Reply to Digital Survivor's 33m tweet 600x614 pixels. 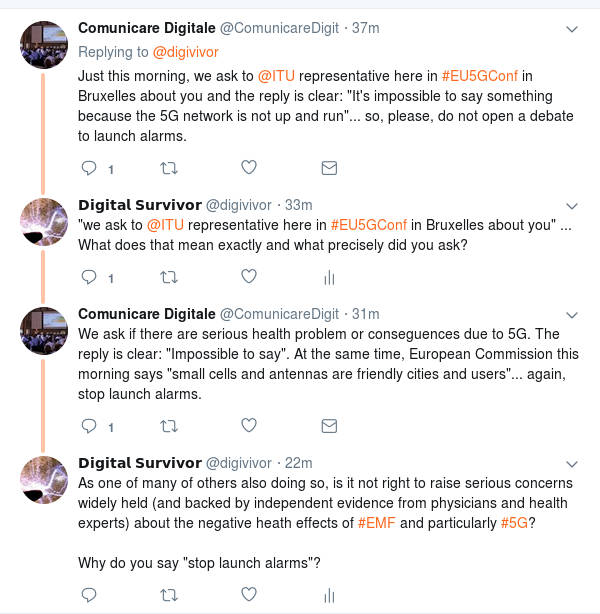click(88, 277)
